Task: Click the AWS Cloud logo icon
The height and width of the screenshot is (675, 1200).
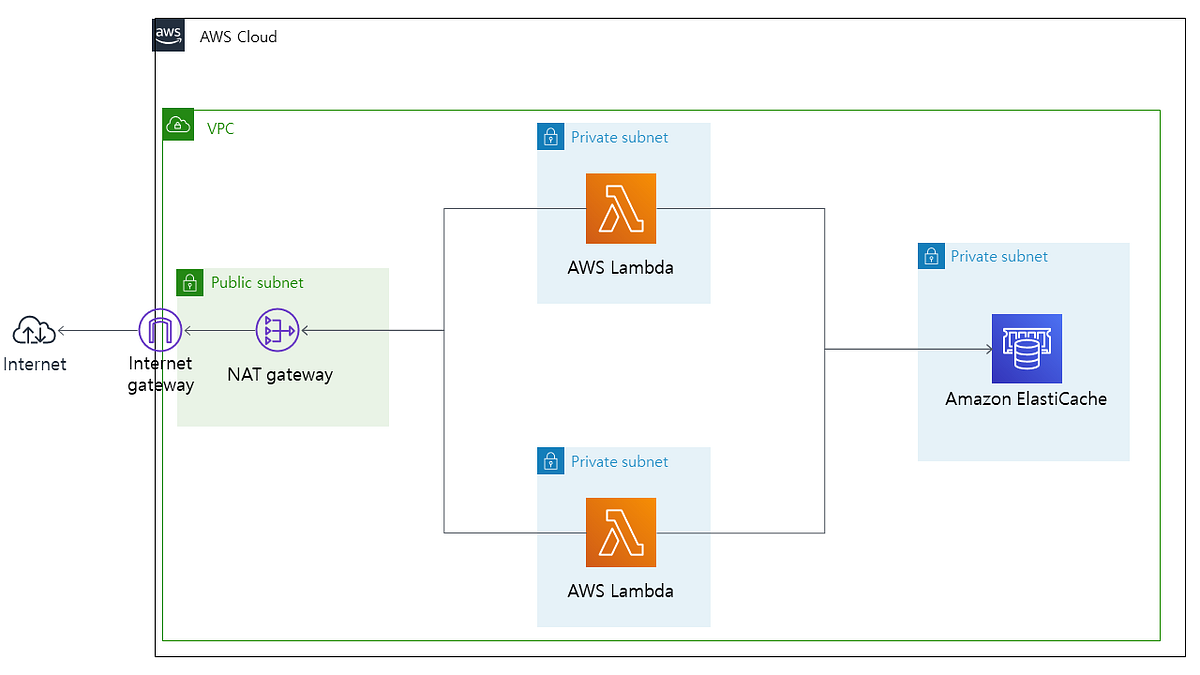Action: pyautogui.click(x=168, y=35)
